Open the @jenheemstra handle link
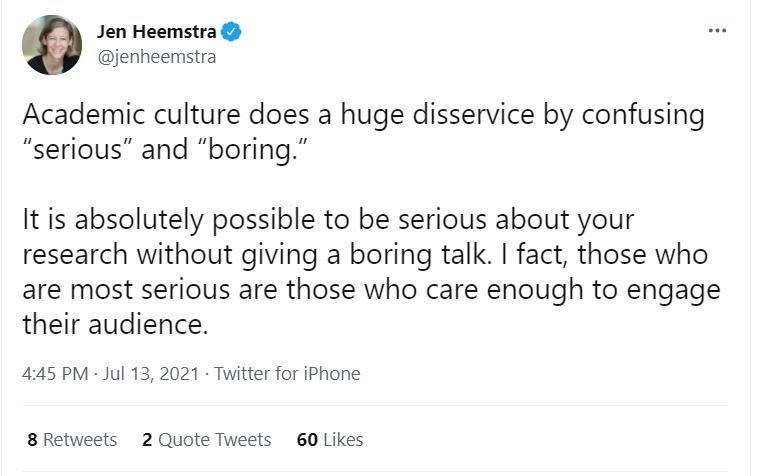 point(155,56)
